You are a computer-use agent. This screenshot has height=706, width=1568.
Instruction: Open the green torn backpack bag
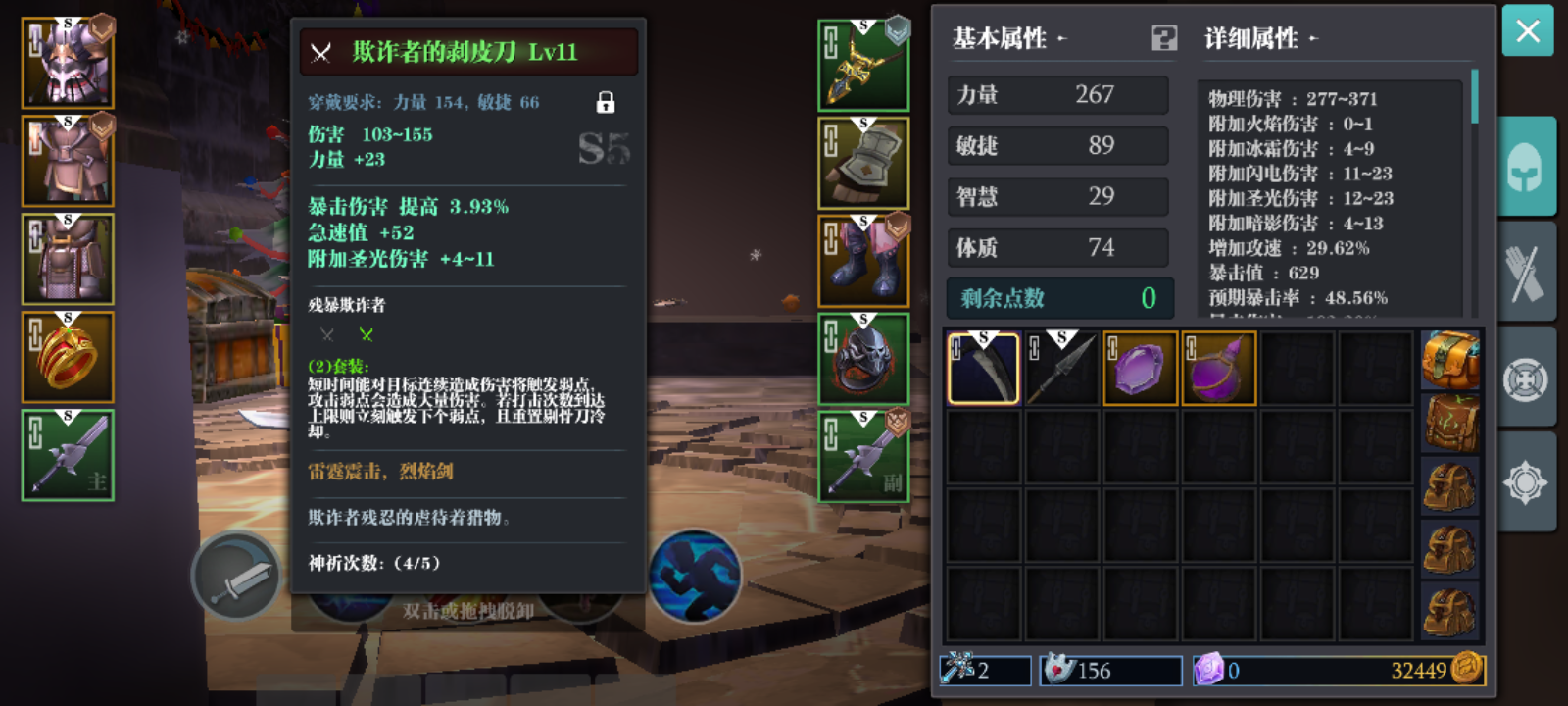(1450, 424)
